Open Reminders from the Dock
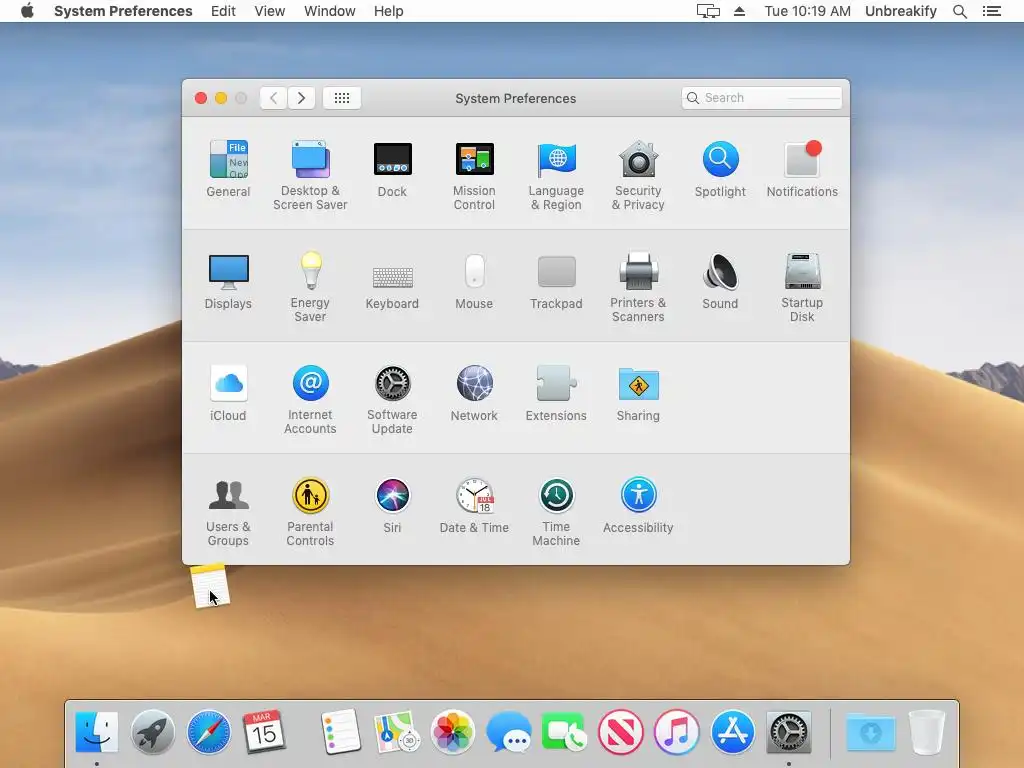 pos(341,732)
